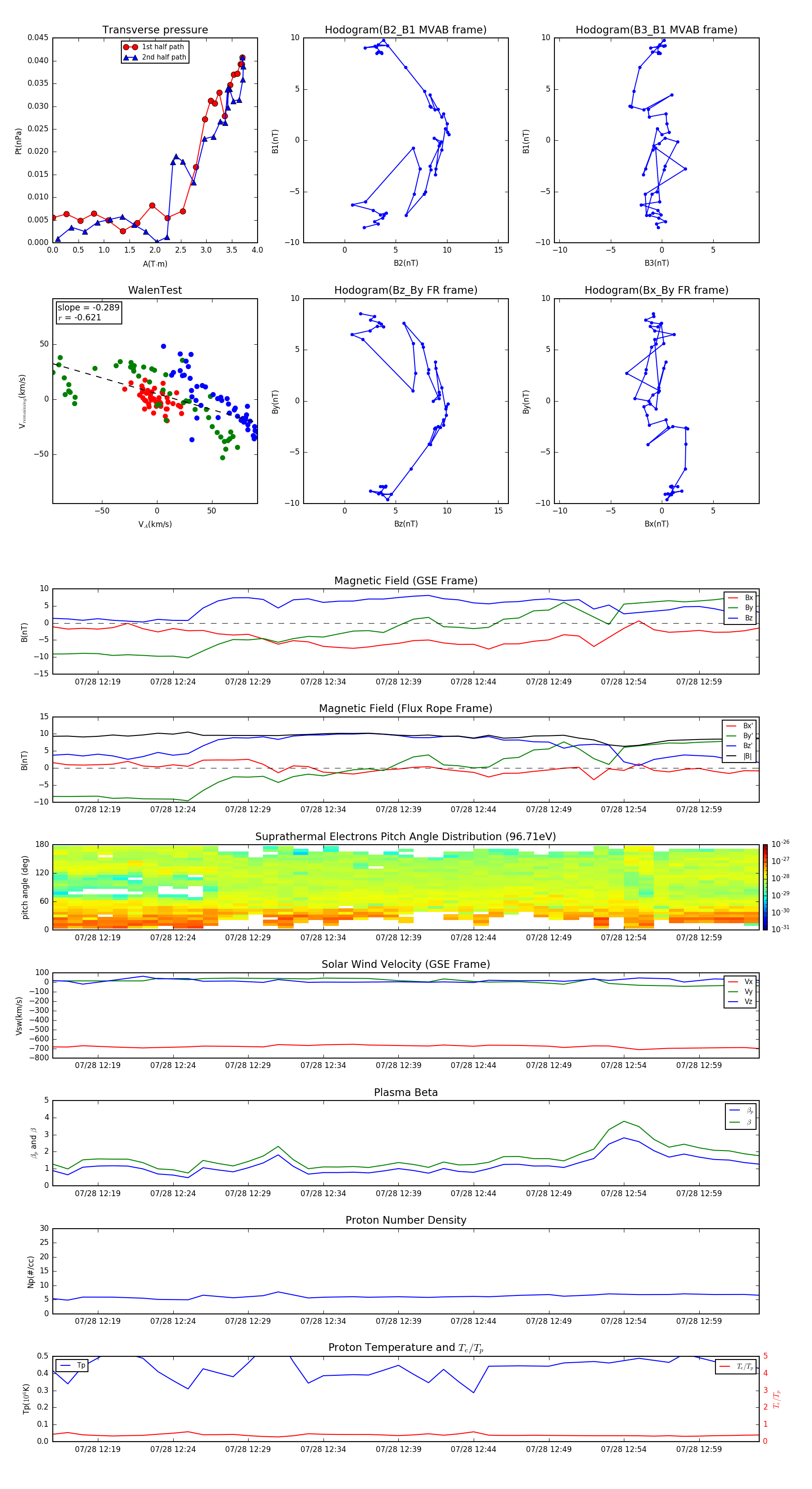Click 'Hodogram(B2_B1 MVAB frame)' title
Viewport: 812px width, 1489px height.
(x=406, y=29)
